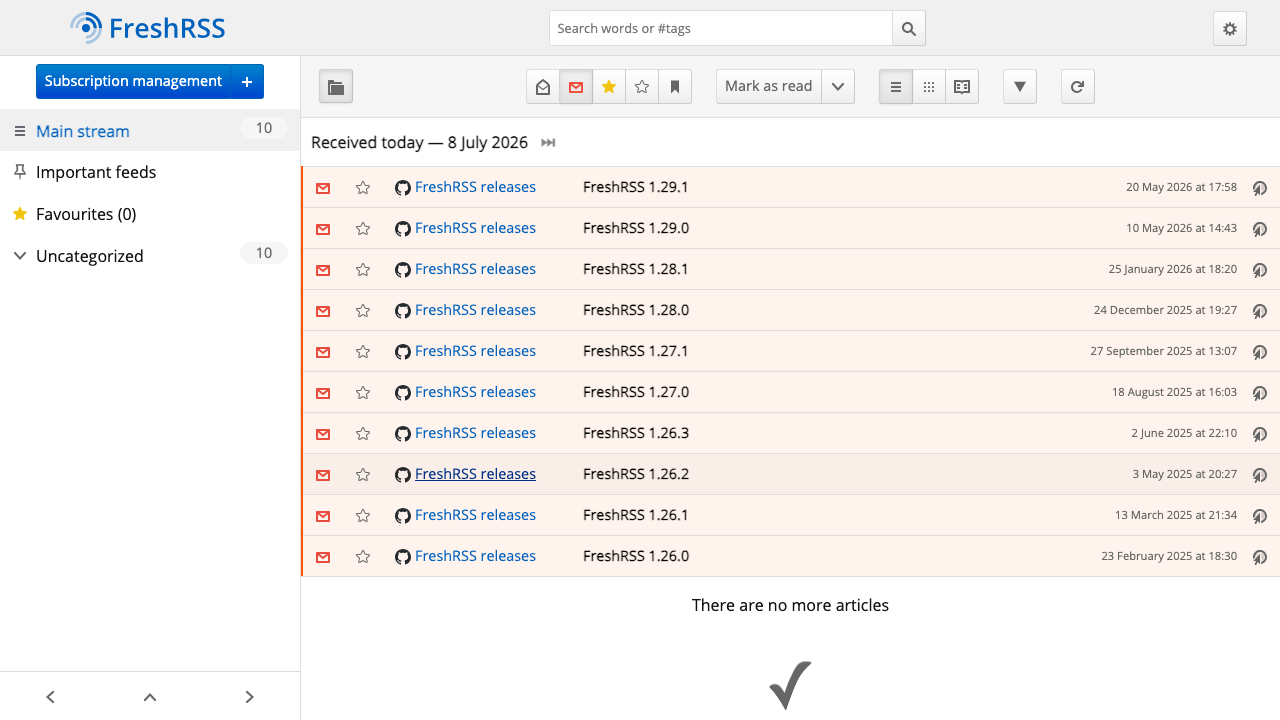Screen dimensions: 1280x720
Task: Open the FreshRSS logo home link
Action: click(148, 28)
